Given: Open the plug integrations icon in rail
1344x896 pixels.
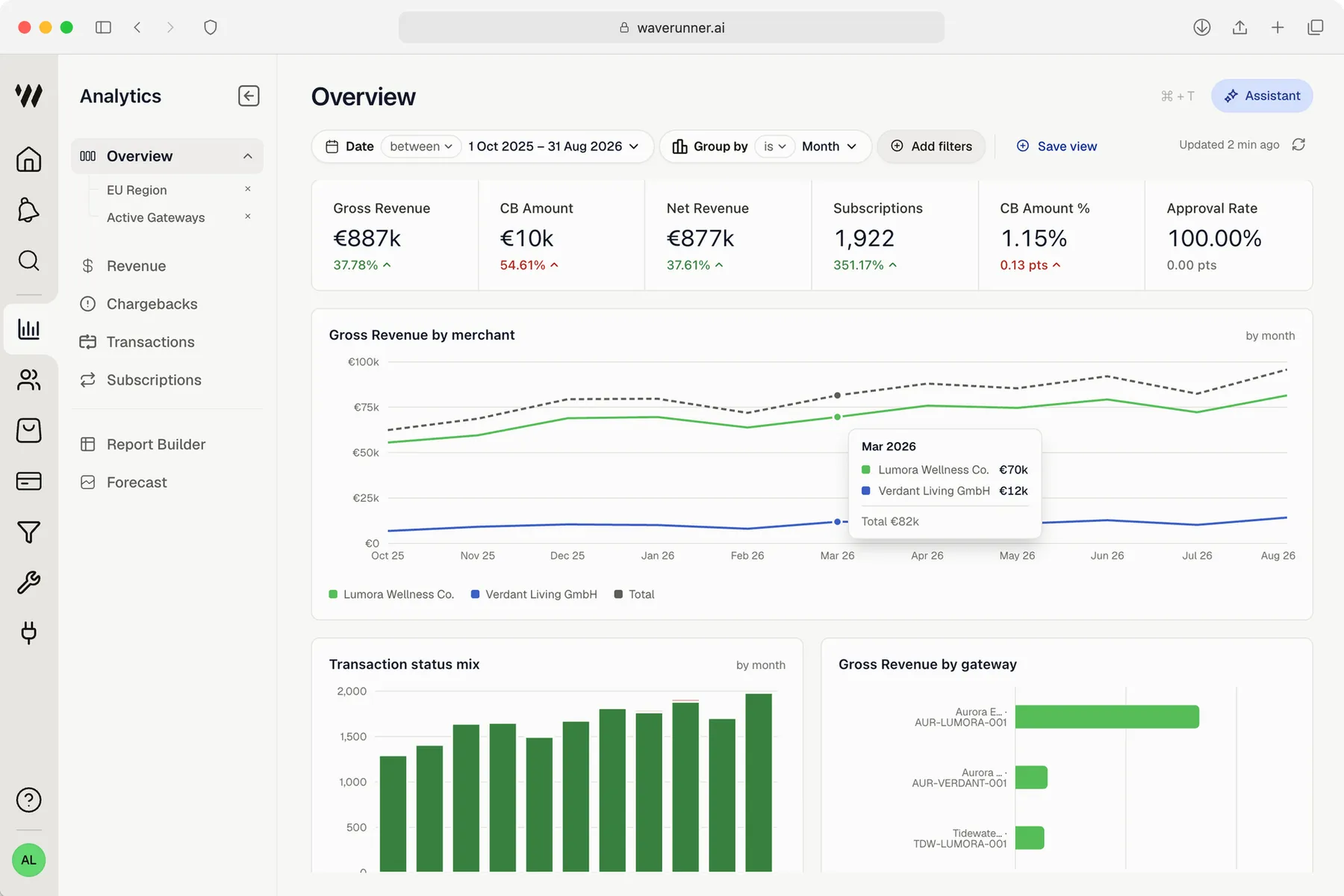Looking at the screenshot, I should tap(28, 633).
